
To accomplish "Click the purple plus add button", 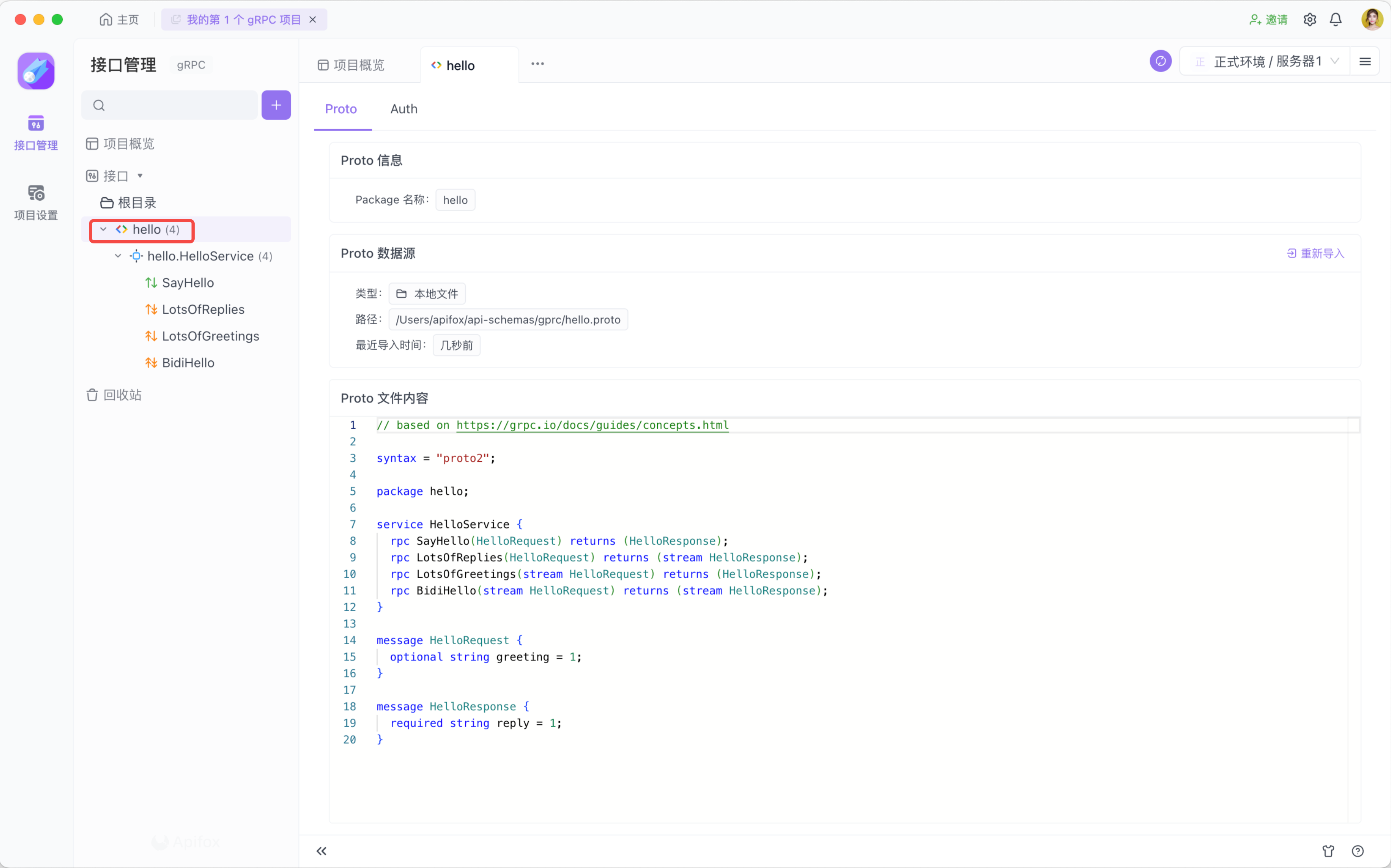I will click(276, 105).
